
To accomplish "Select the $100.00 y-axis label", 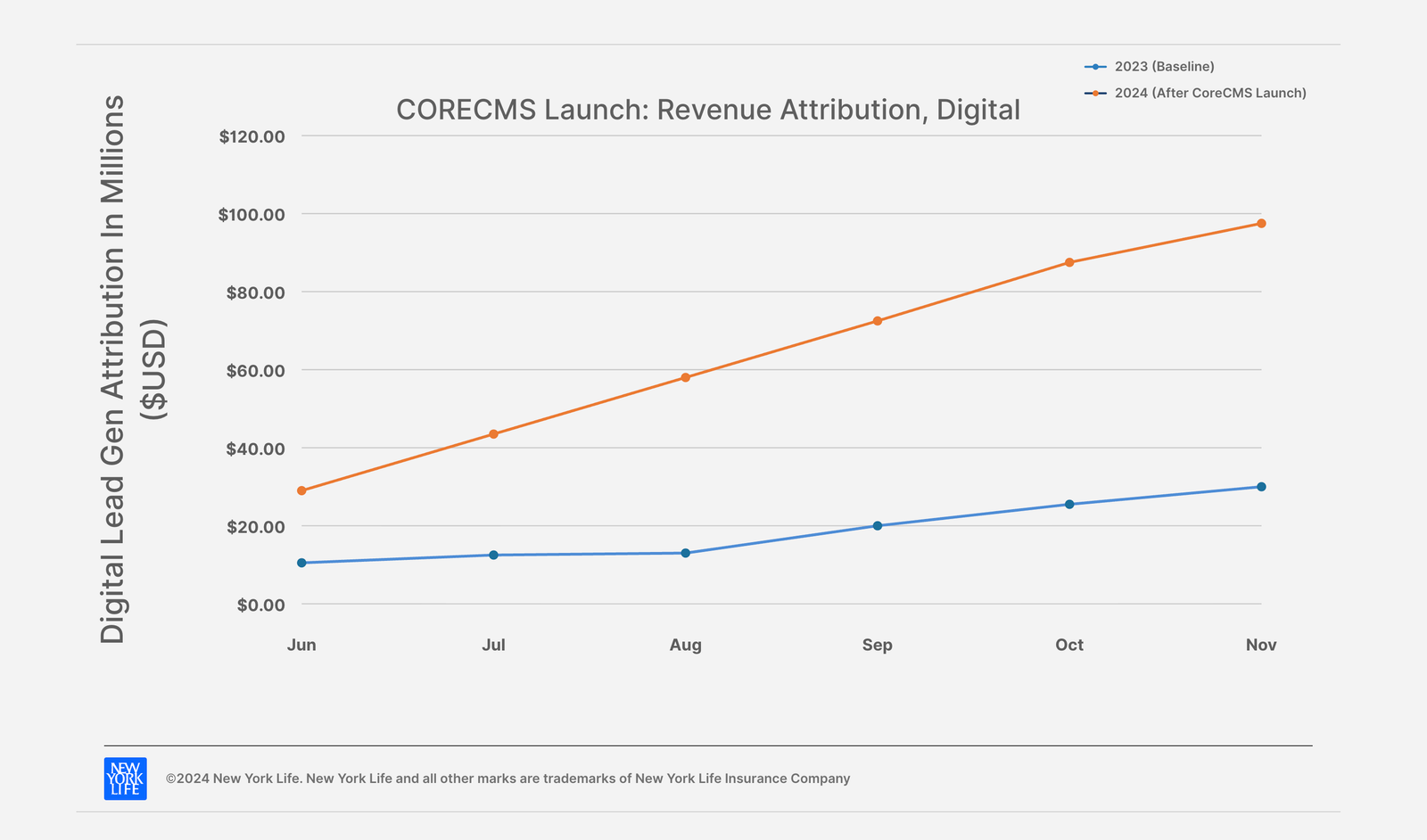I will pyautogui.click(x=252, y=214).
